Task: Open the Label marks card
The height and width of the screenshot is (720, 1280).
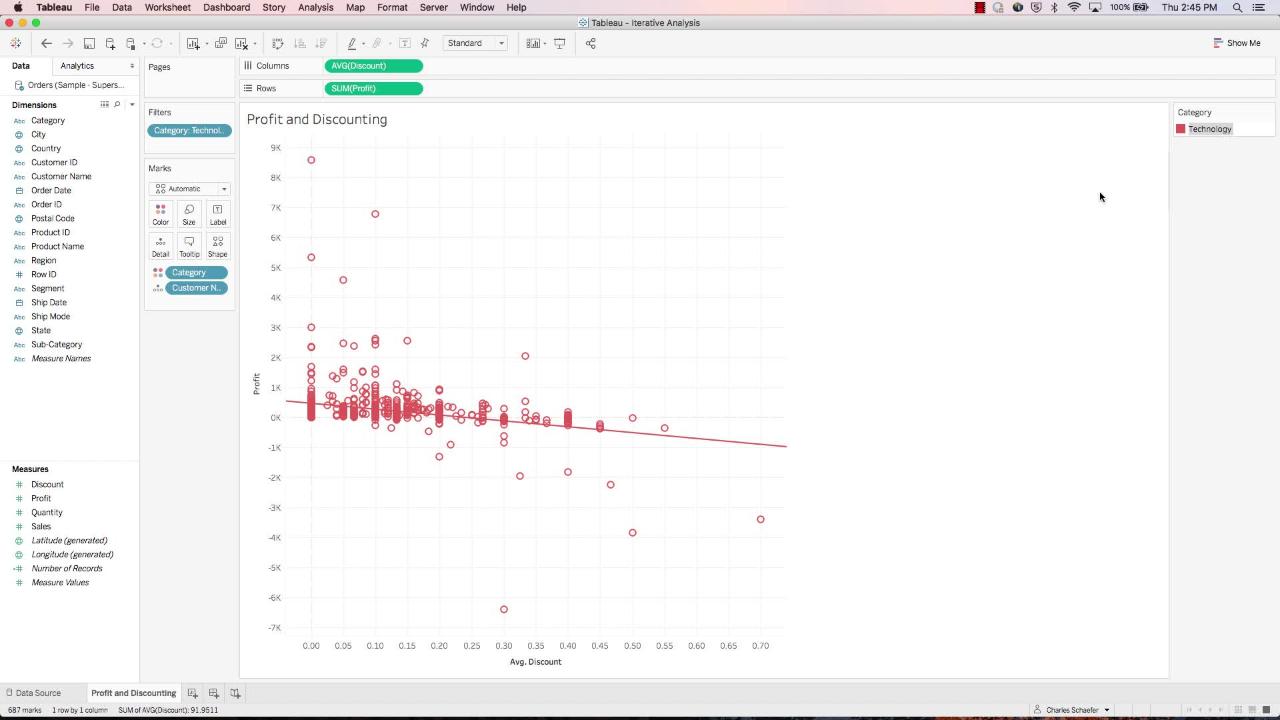Action: [x=218, y=214]
